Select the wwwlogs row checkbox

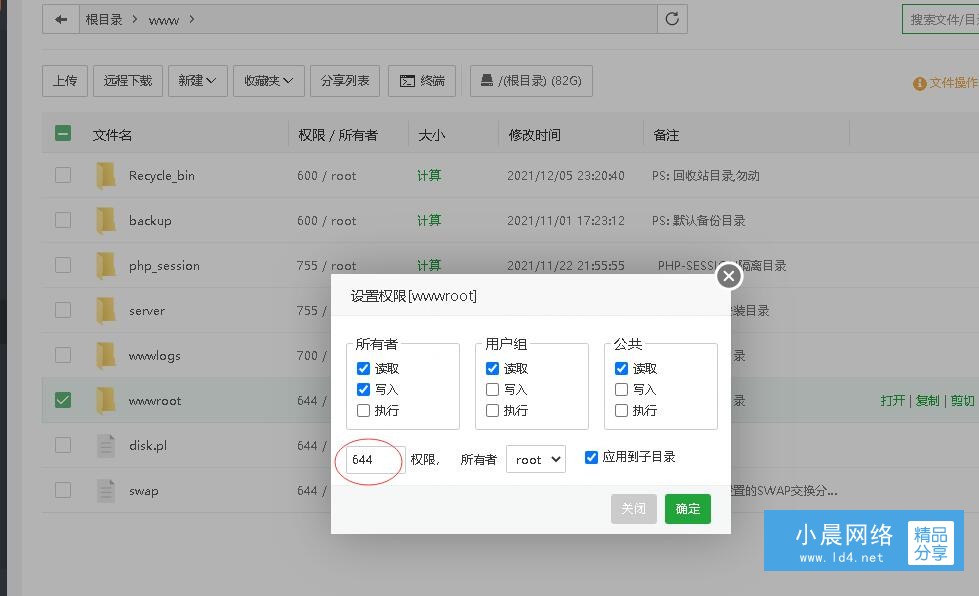pos(63,354)
